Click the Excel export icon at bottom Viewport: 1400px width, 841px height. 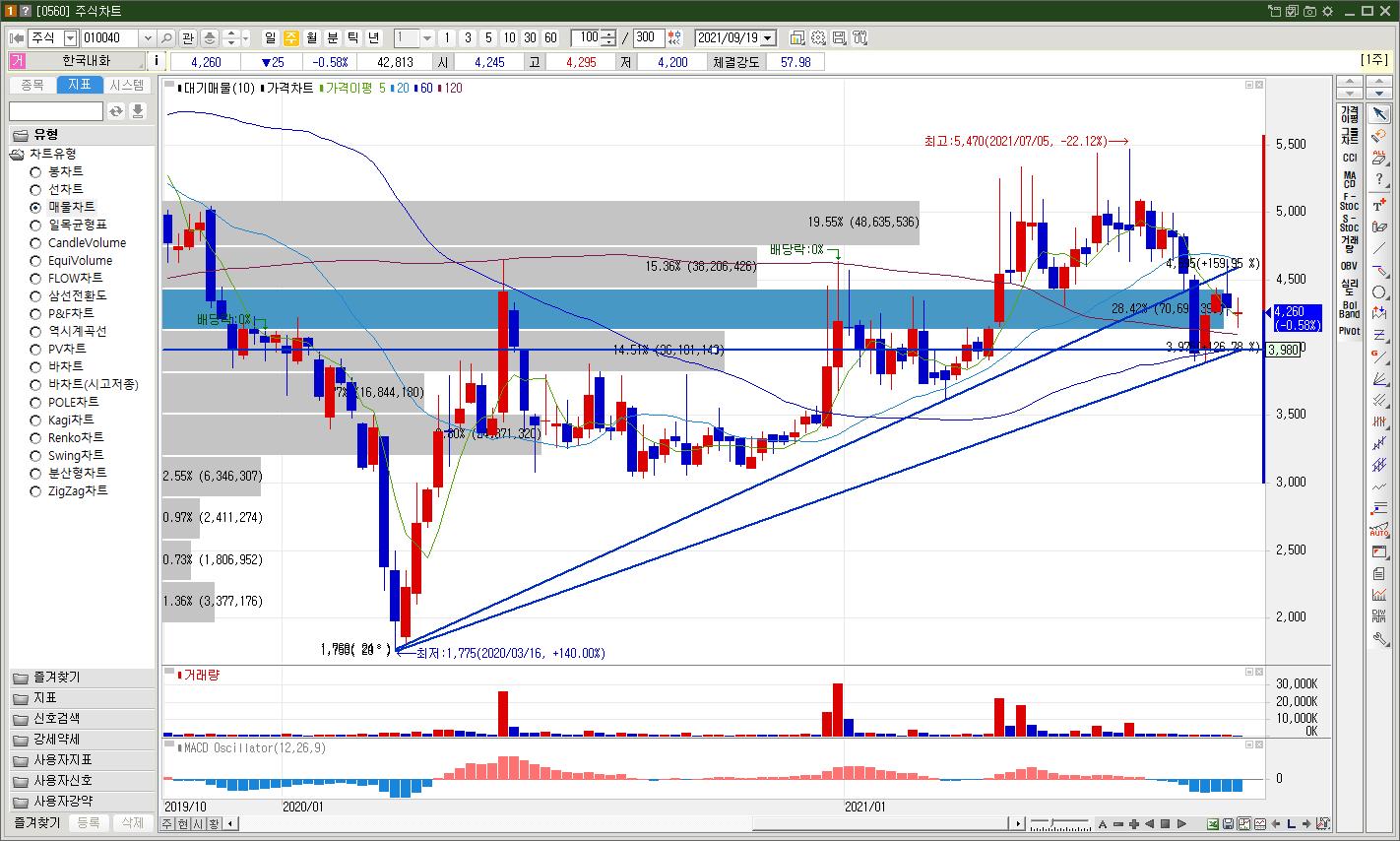[1213, 824]
